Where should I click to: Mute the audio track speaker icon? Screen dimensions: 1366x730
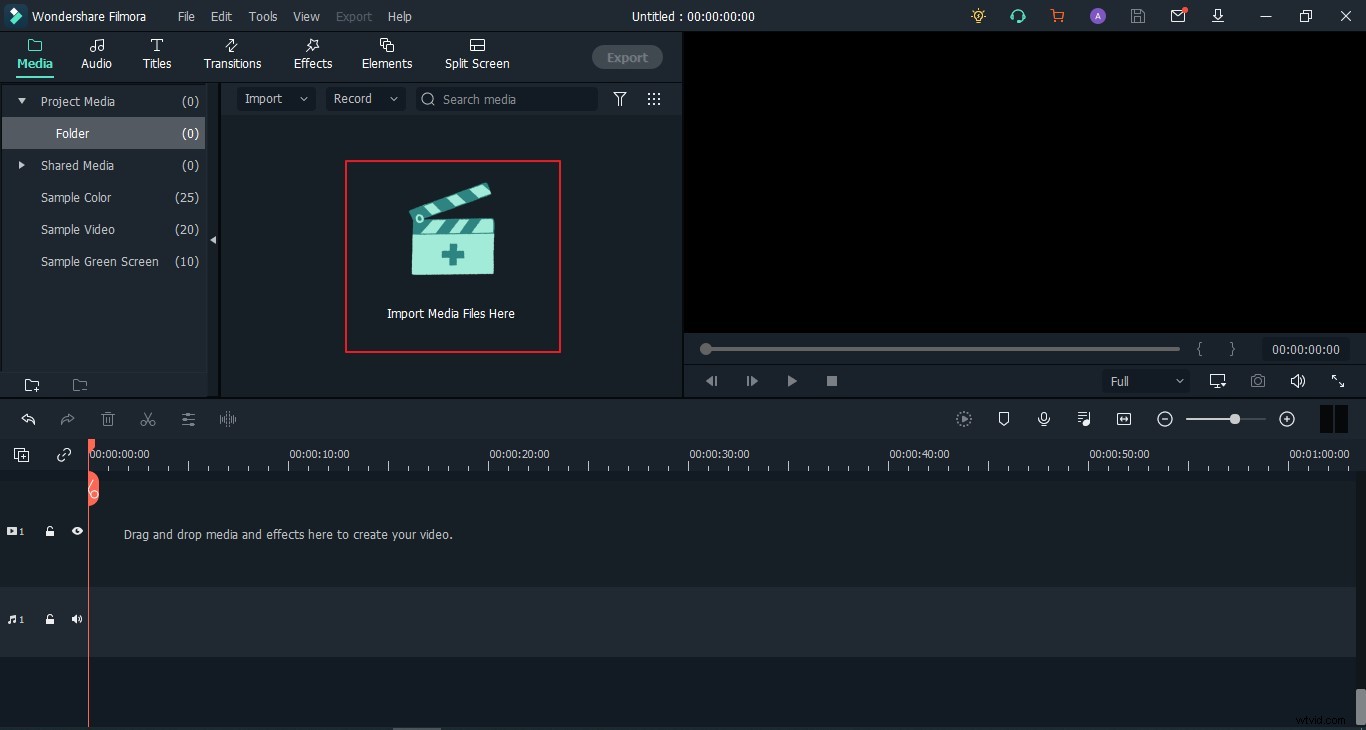tap(76, 620)
